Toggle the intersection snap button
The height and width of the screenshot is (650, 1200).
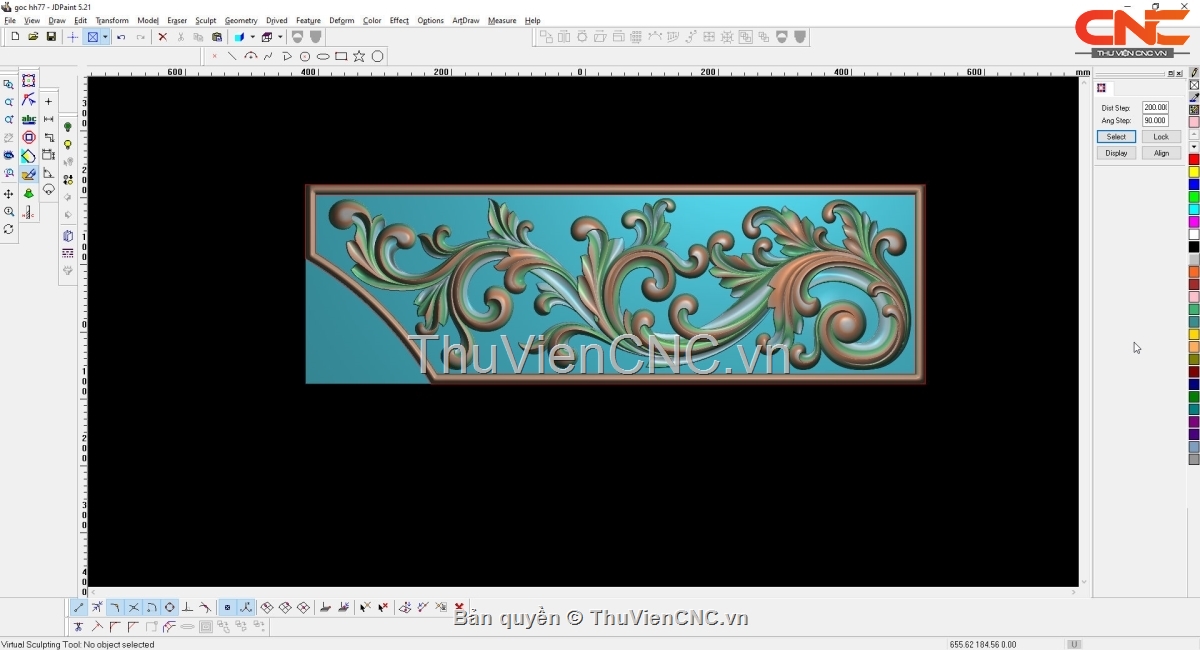133,607
